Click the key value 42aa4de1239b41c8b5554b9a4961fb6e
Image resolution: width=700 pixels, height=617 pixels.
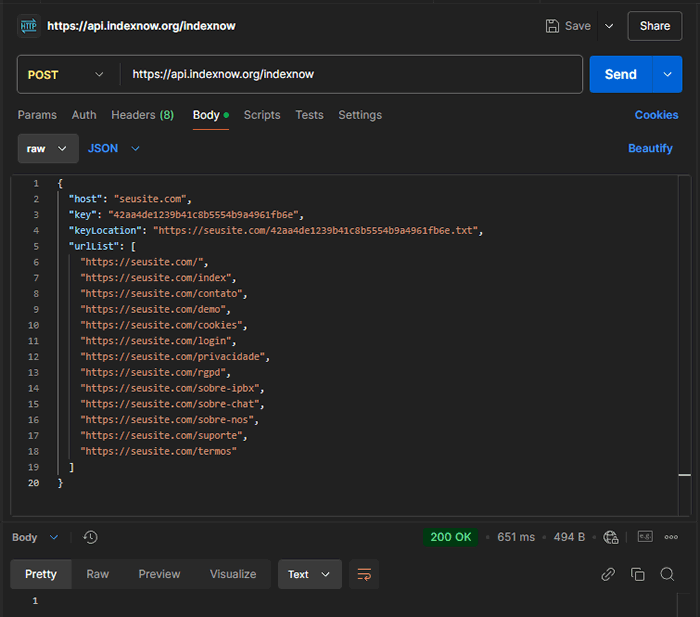[x=203, y=215]
